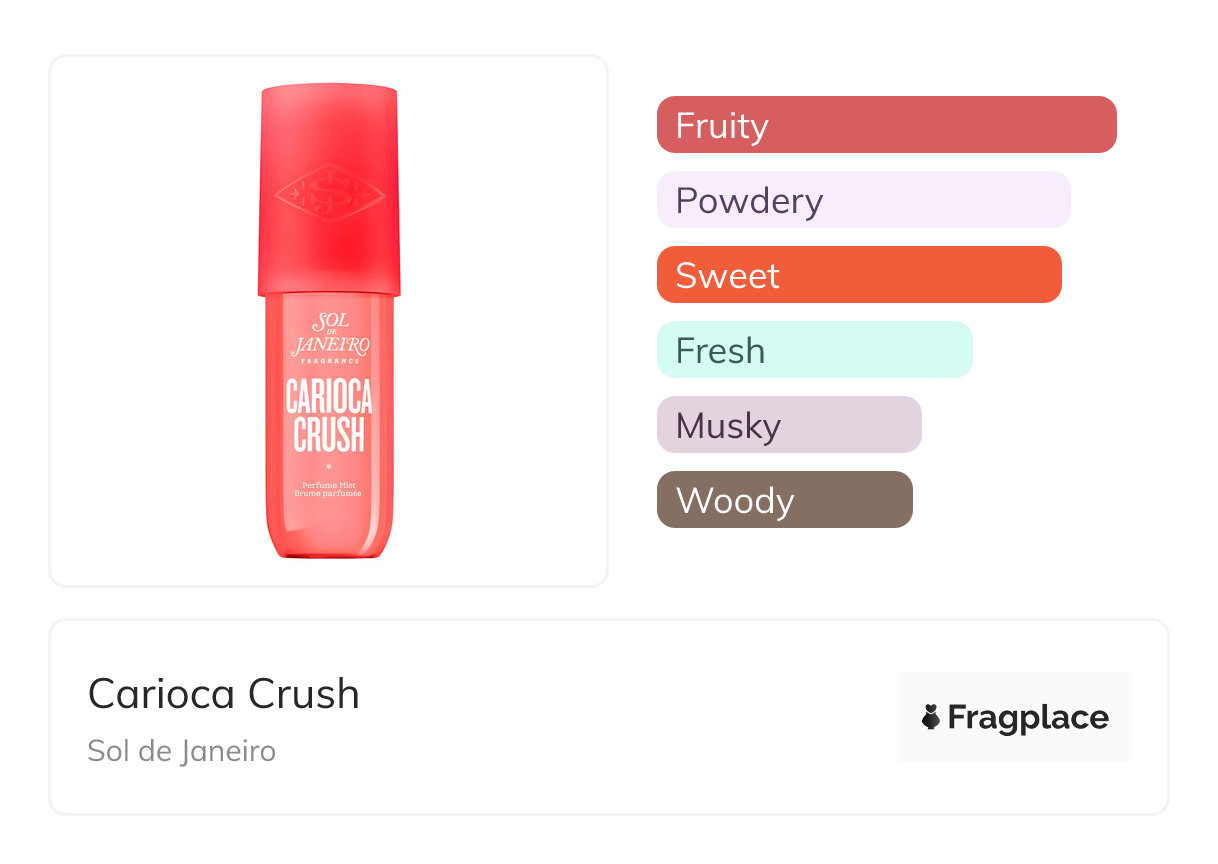Choose the Sweet accord bar

pyautogui.click(x=858, y=275)
